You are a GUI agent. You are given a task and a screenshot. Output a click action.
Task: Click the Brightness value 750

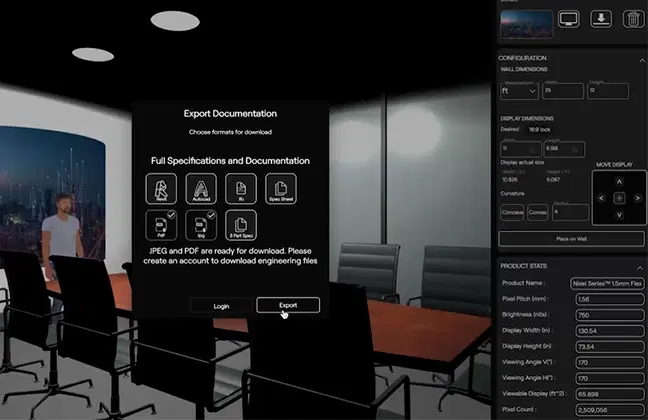[610, 315]
